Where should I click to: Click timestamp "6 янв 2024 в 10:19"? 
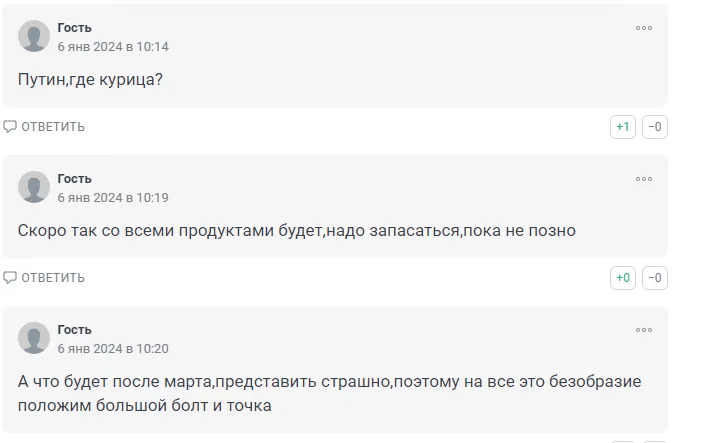[x=113, y=198]
